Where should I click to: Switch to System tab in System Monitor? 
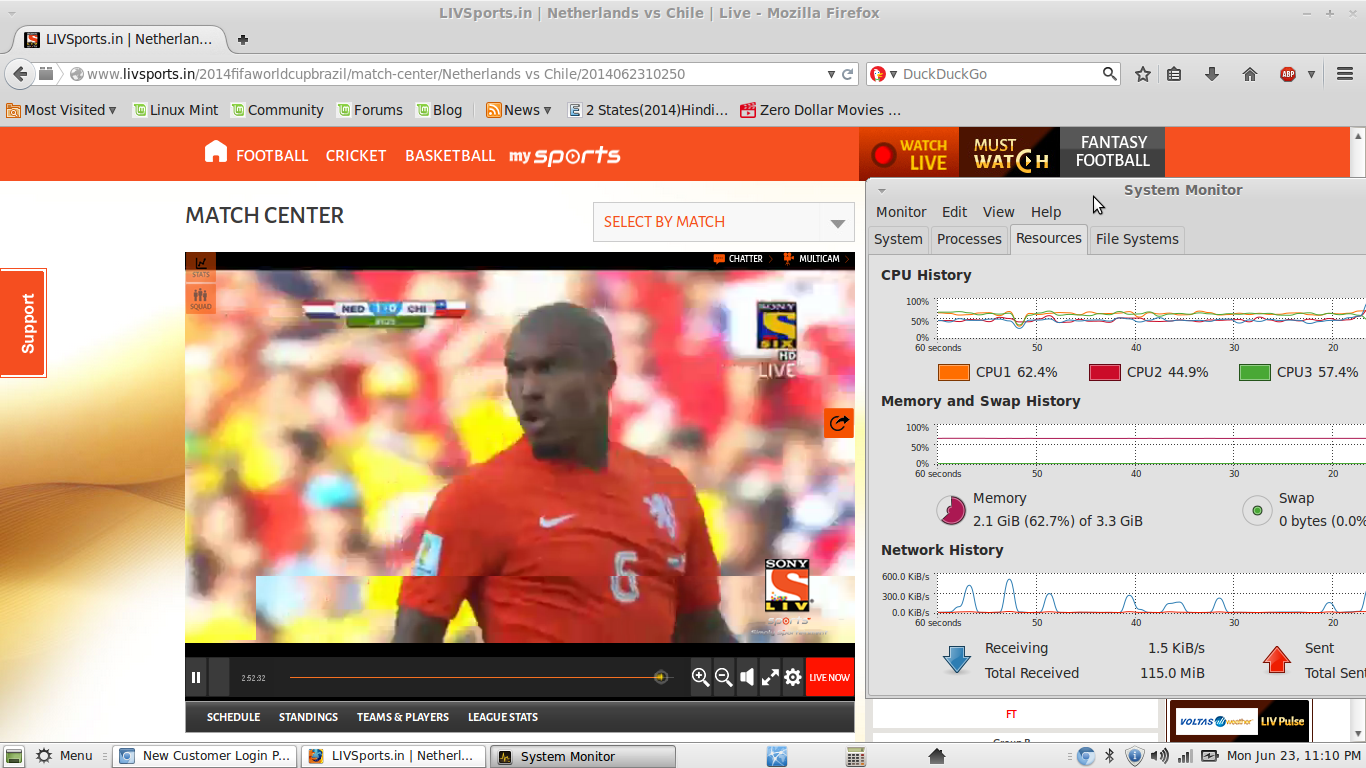pyautogui.click(x=898, y=239)
